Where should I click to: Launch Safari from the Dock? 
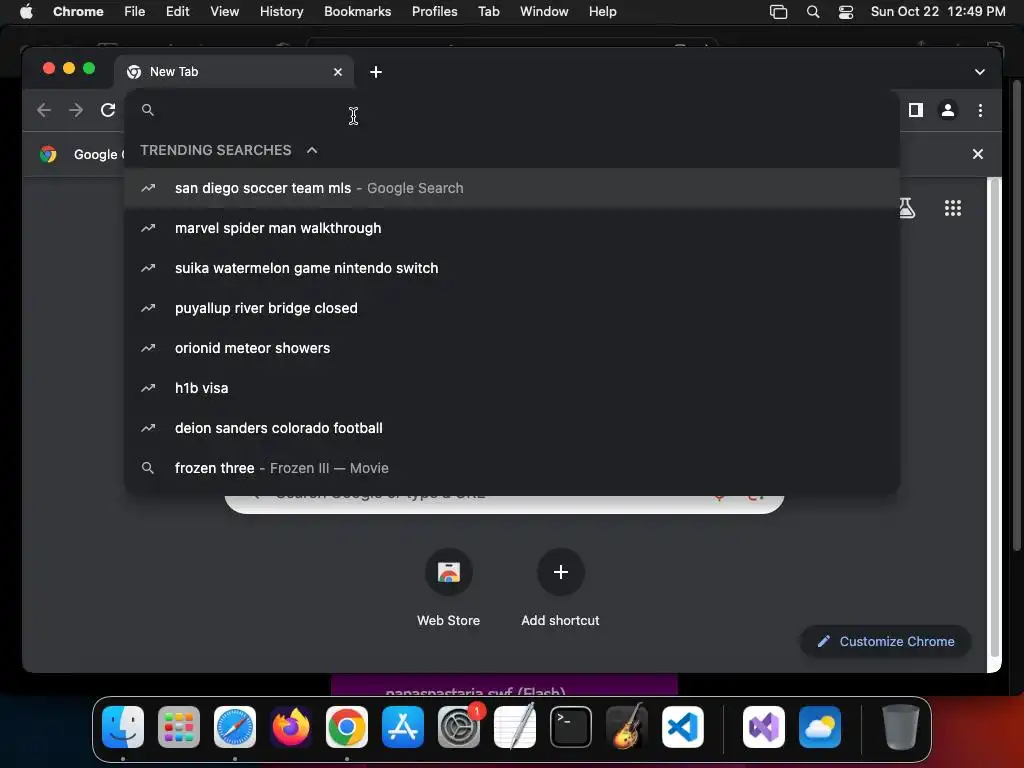point(234,726)
